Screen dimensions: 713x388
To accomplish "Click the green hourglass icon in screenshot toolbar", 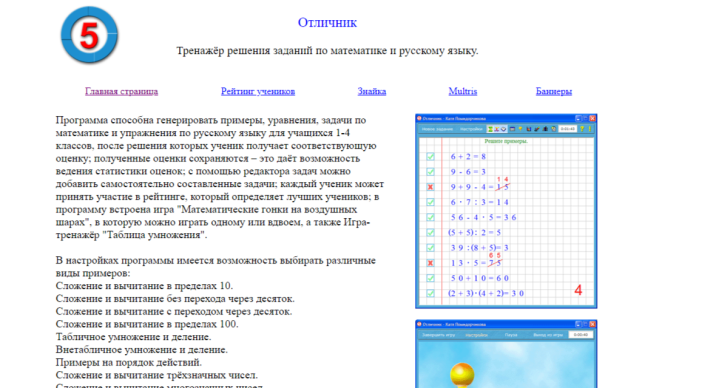I will tap(490, 129).
